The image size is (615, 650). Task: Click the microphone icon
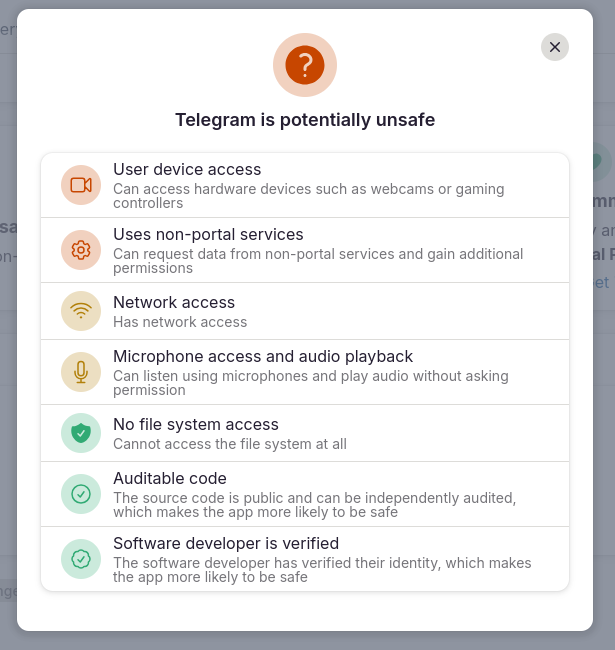point(81,372)
